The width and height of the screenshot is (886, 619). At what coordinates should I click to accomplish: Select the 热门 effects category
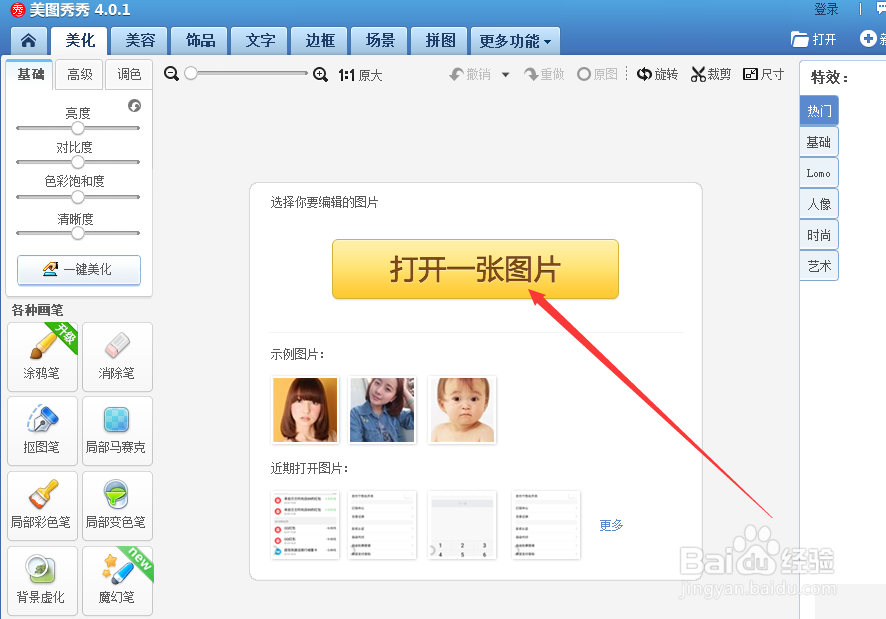tap(819, 111)
